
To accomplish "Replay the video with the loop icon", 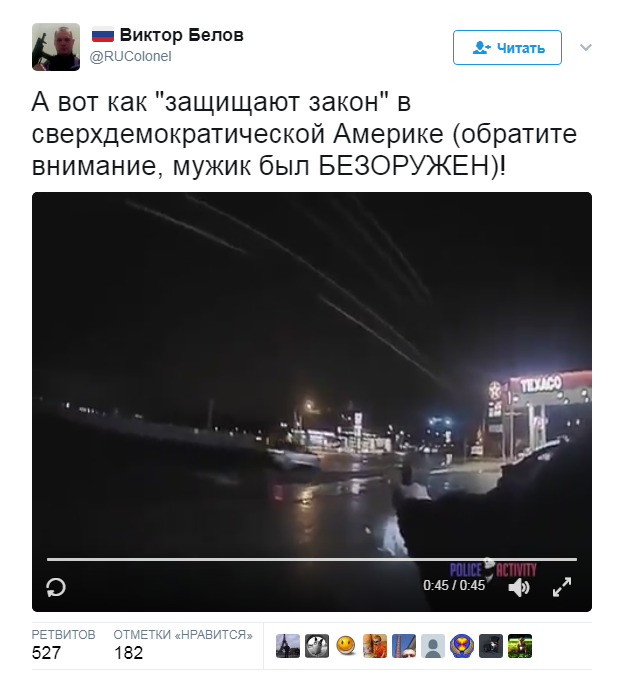I will point(56,587).
